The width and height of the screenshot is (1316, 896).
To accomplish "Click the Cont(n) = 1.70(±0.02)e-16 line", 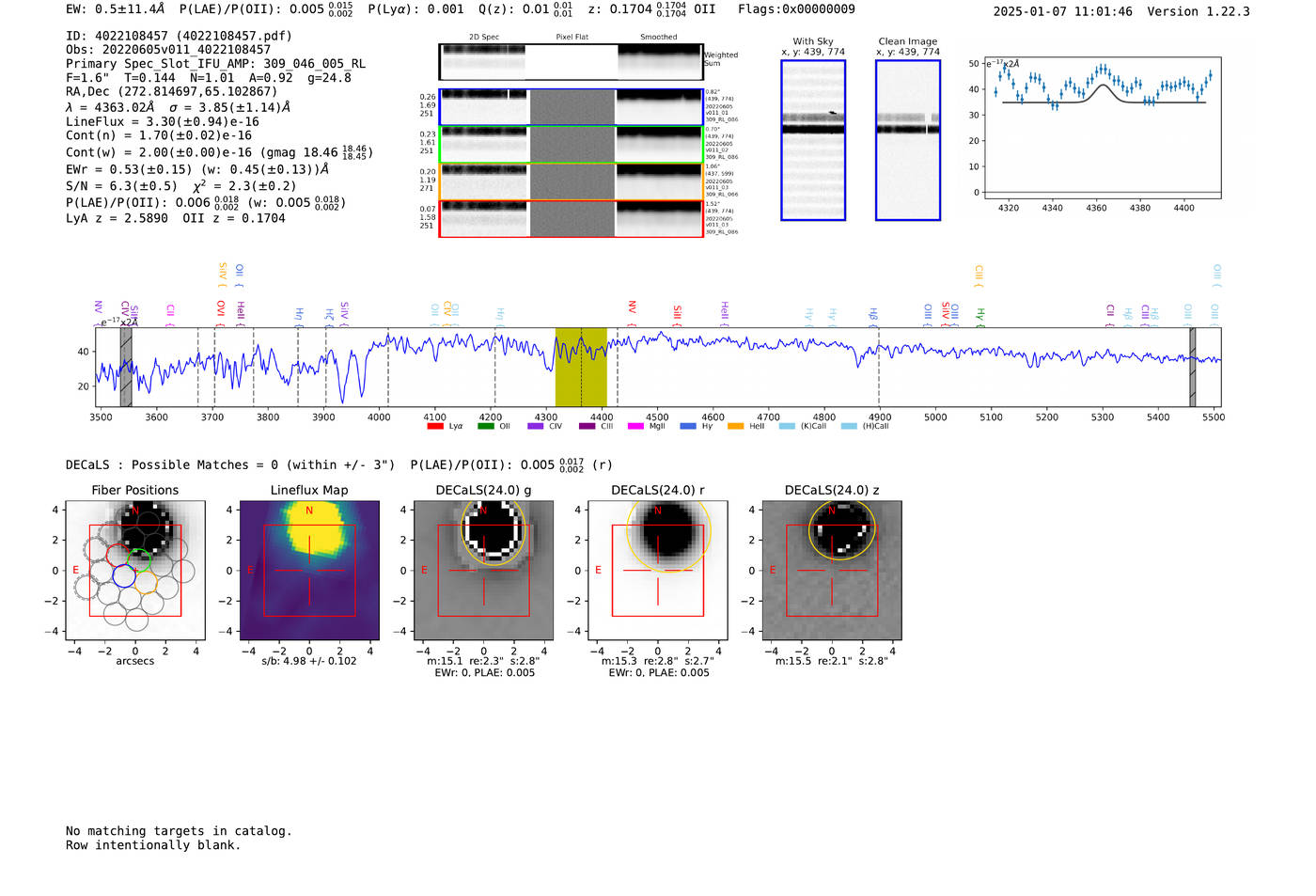I will pyautogui.click(x=159, y=135).
